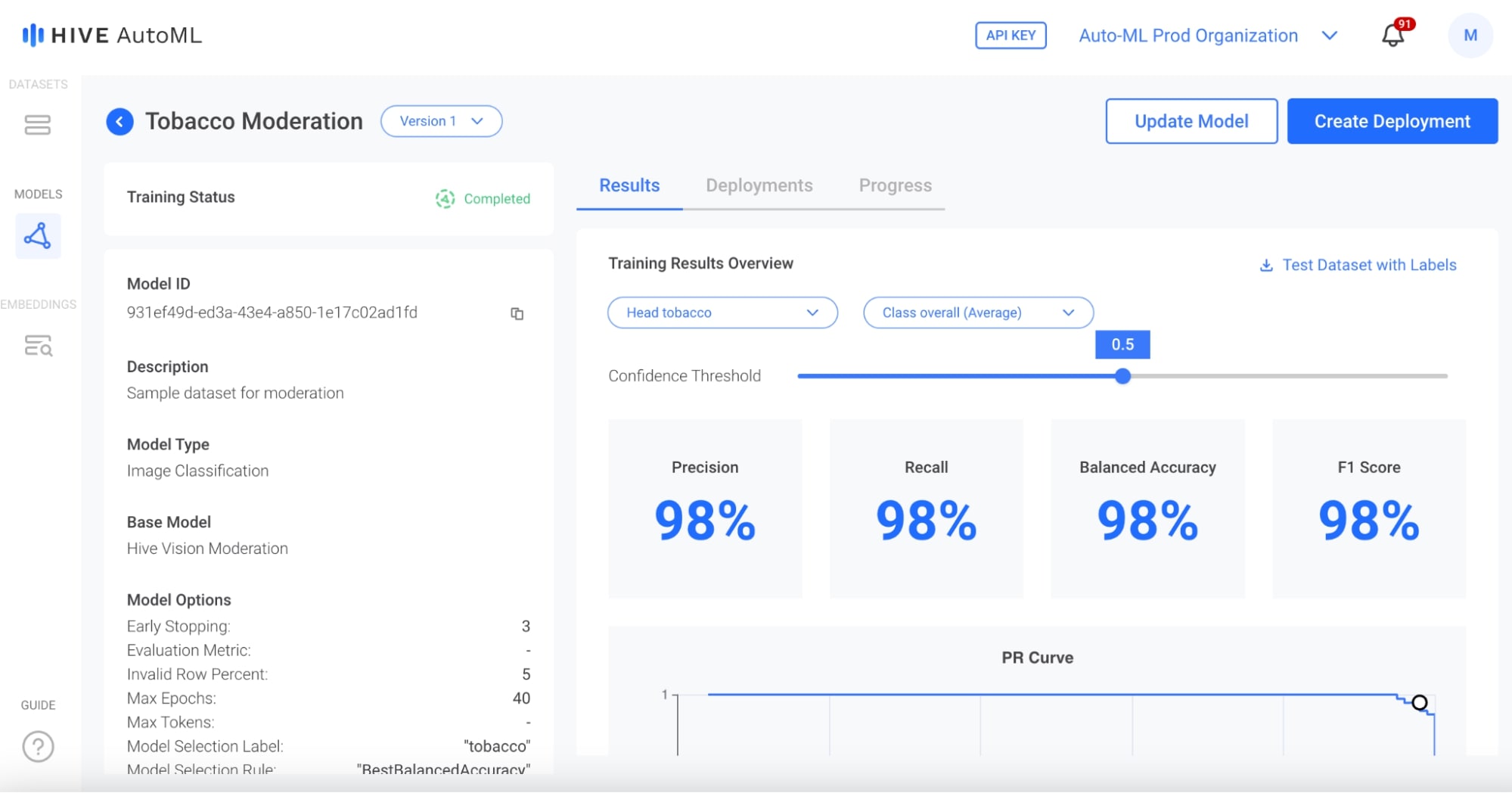
Task: Click the Model ID value text
Action: tap(272, 313)
